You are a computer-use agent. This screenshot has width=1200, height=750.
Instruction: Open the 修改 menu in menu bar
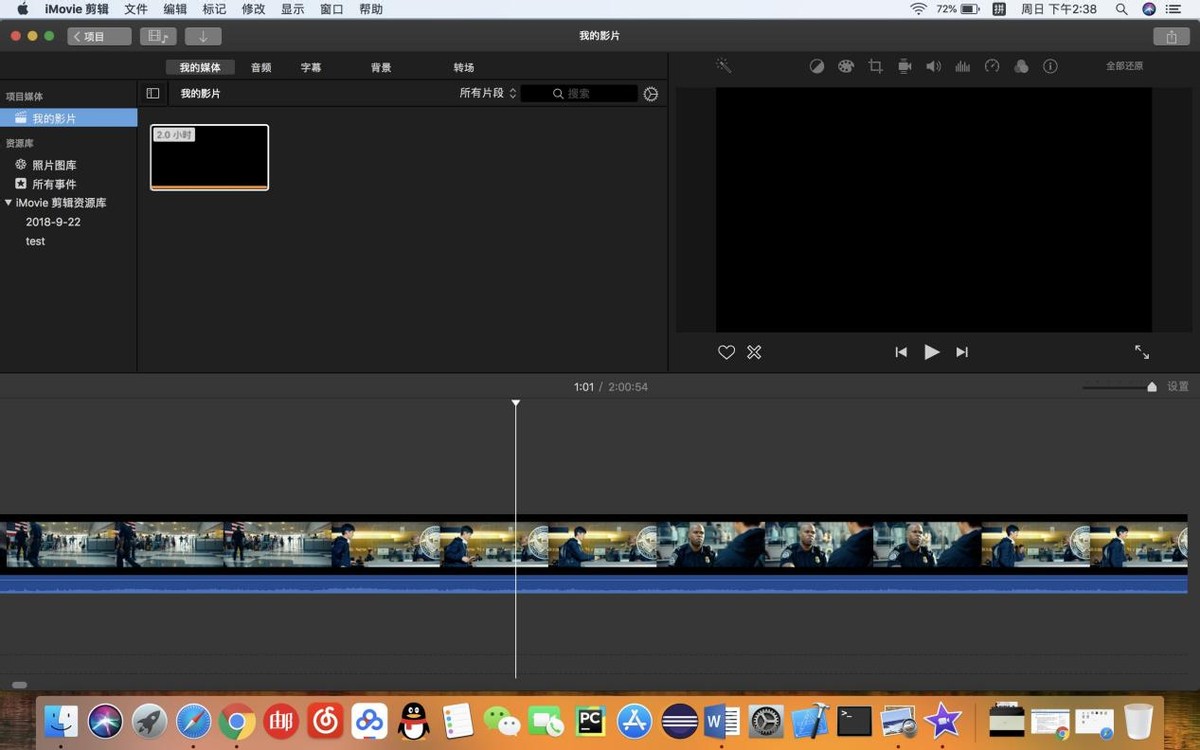coord(254,9)
